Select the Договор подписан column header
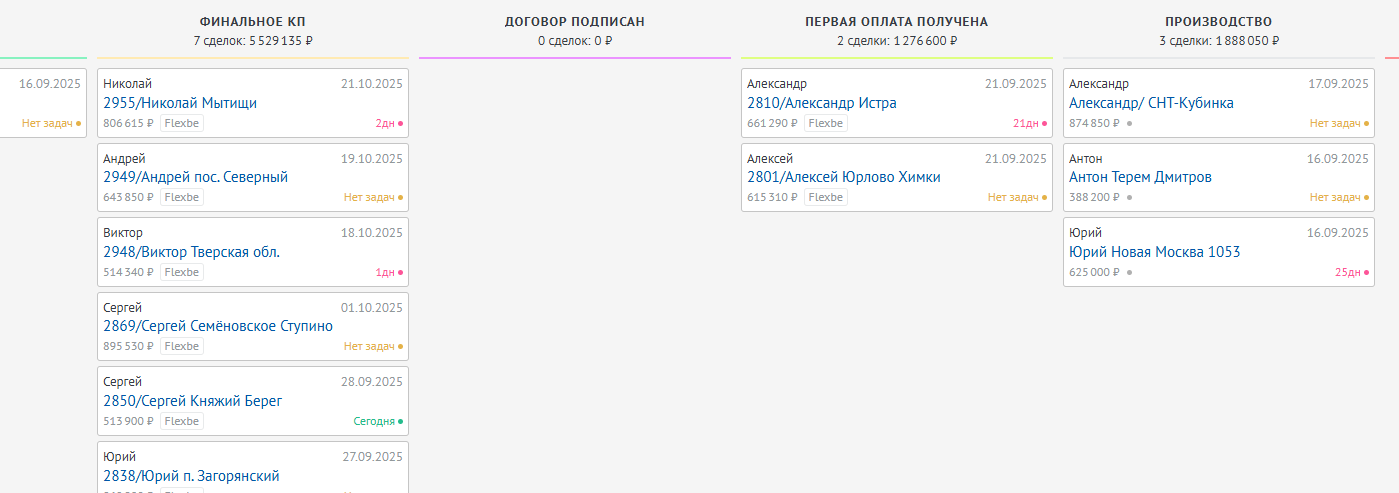 tap(574, 21)
